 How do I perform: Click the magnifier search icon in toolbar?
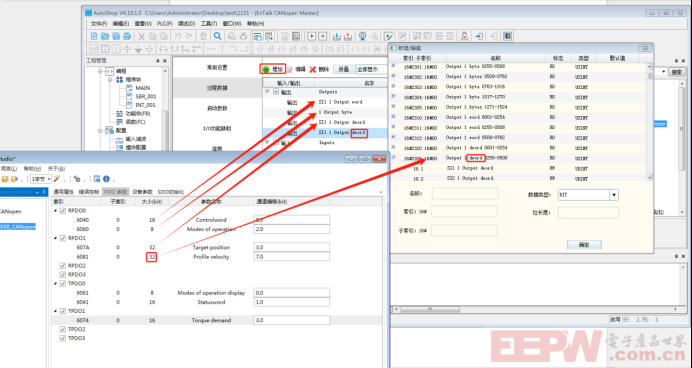pos(217,36)
